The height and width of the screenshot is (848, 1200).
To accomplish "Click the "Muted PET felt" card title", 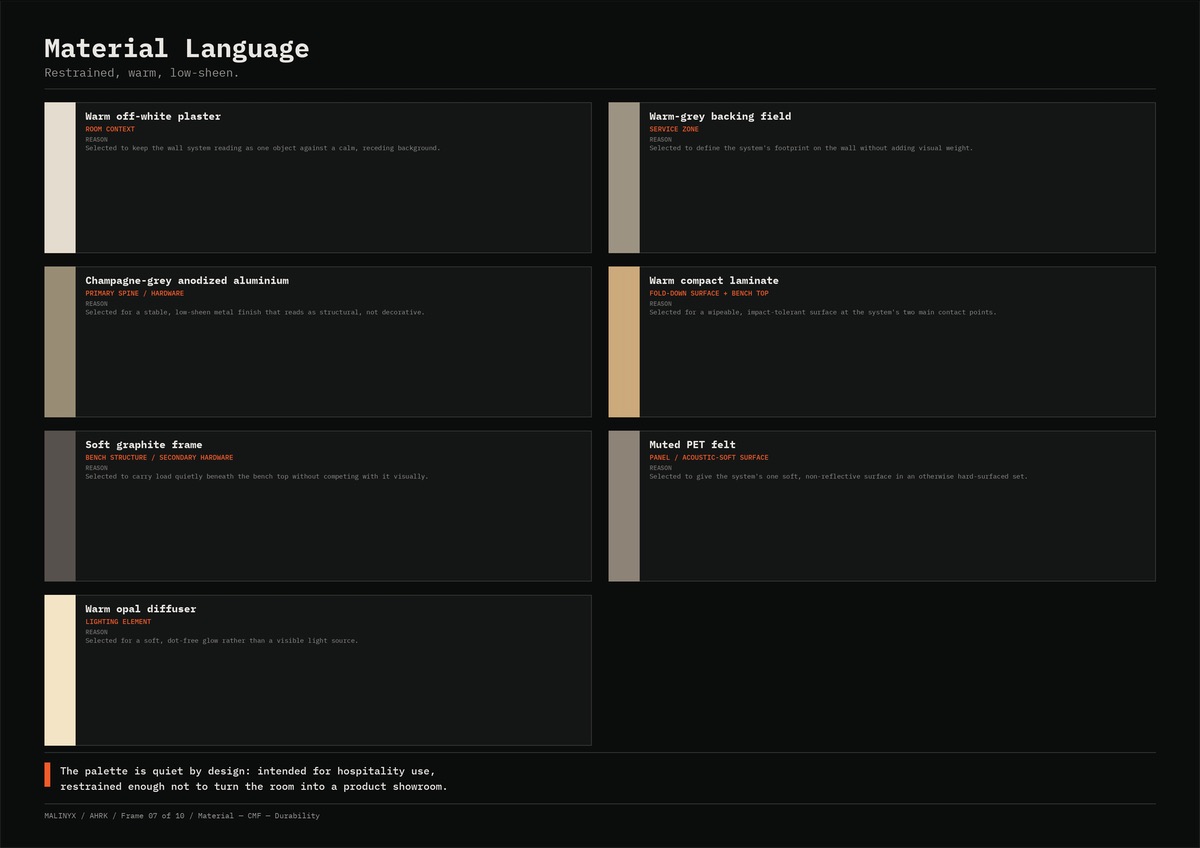I will [693, 444].
